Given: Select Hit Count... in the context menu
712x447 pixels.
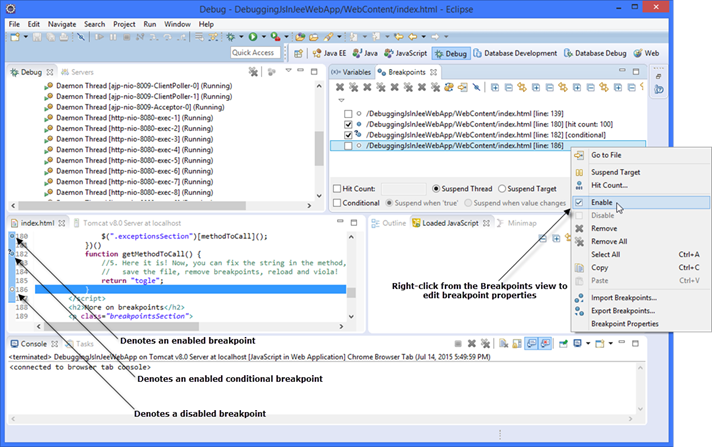Looking at the screenshot, I should [x=609, y=185].
